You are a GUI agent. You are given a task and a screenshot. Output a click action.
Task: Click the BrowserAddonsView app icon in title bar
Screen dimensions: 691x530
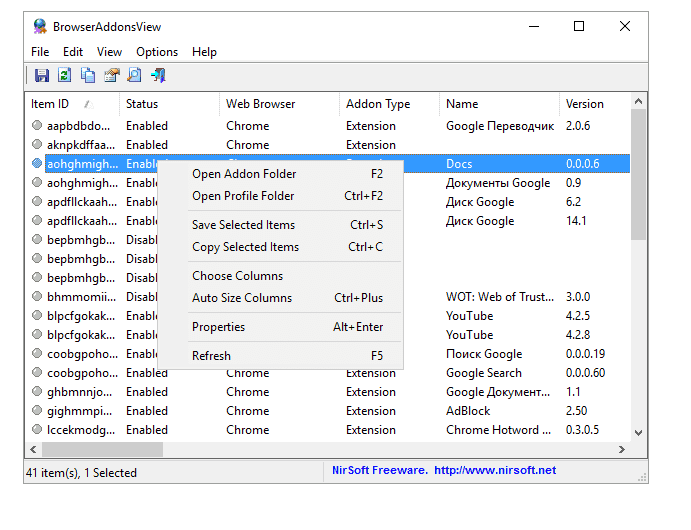click(x=39, y=27)
